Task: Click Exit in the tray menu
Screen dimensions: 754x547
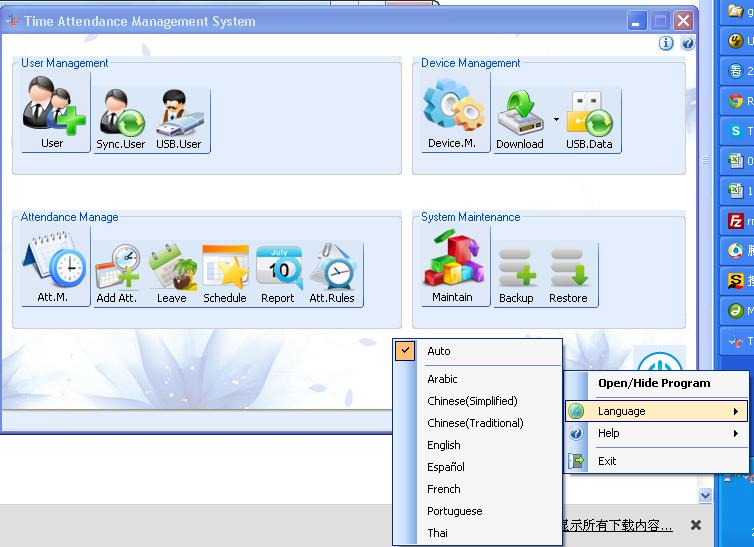Action: pyautogui.click(x=656, y=461)
